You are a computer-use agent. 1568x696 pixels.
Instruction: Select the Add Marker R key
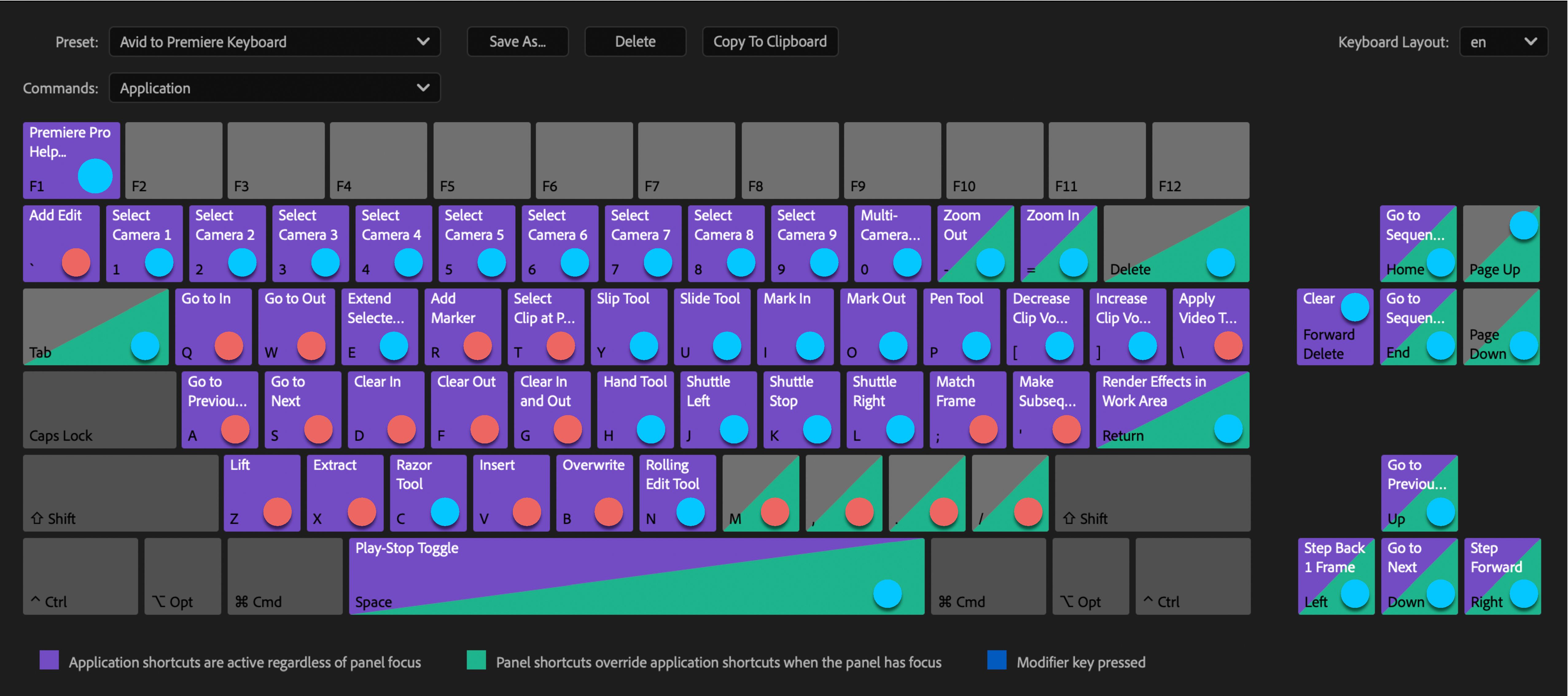[462, 327]
